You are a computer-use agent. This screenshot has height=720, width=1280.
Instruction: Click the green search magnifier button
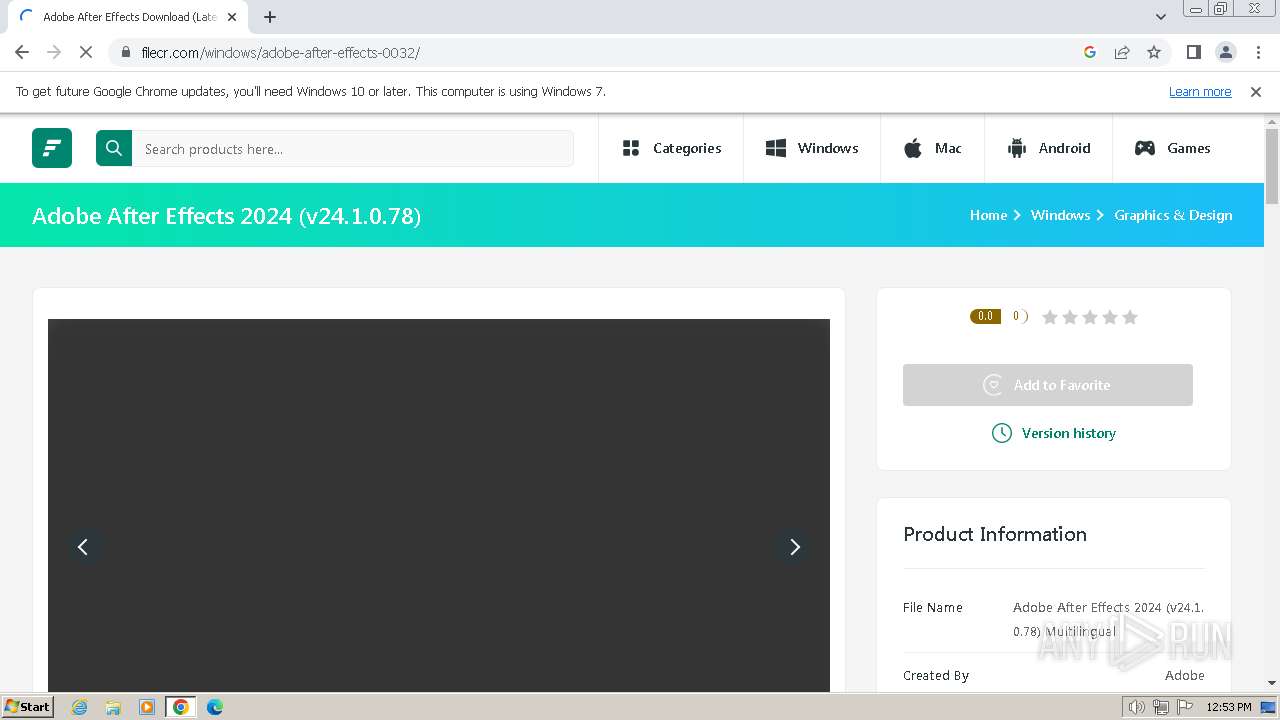(114, 148)
